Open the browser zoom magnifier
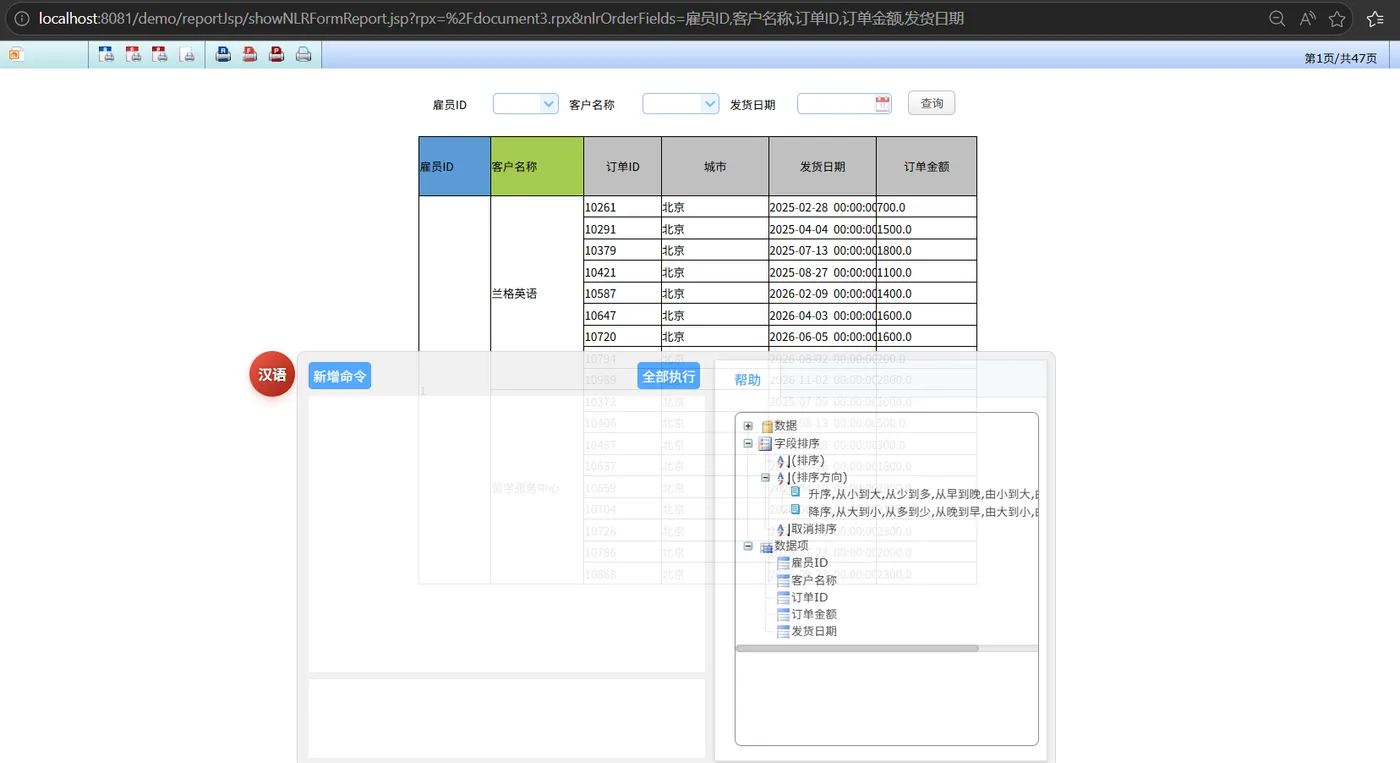 coord(1277,19)
